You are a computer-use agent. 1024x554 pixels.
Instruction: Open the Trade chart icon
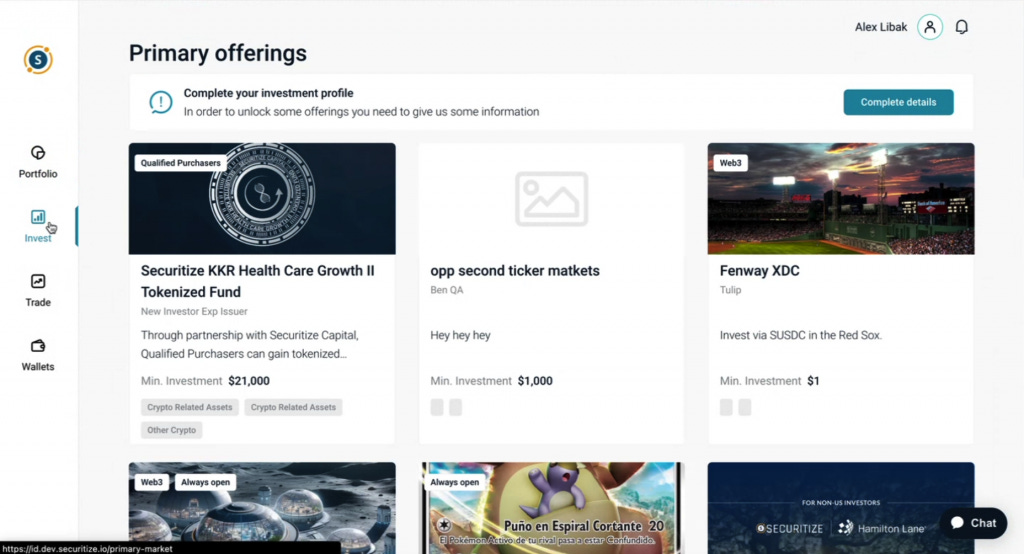[38, 282]
